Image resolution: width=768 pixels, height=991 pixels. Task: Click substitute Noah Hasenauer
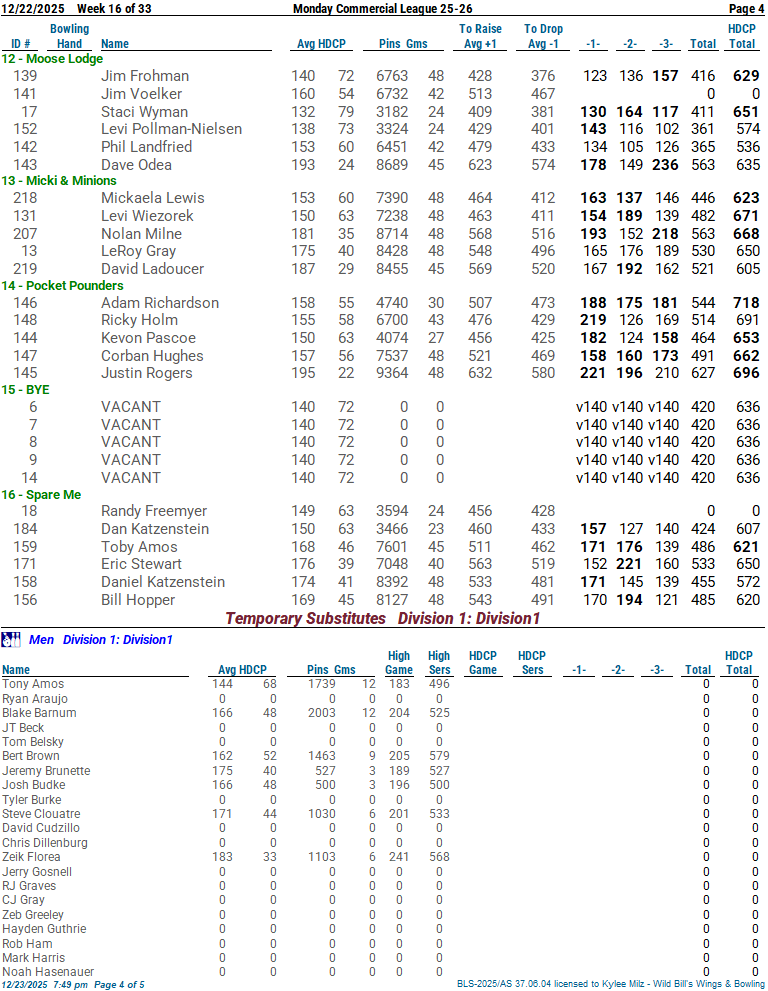click(x=48, y=972)
